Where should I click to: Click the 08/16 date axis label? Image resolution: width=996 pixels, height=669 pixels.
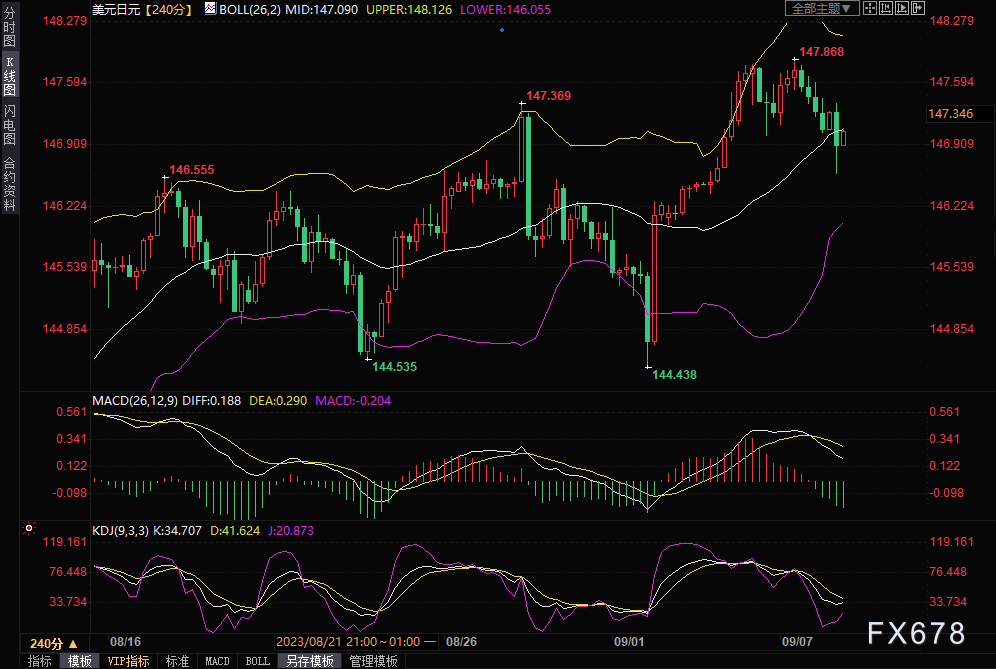coord(125,642)
